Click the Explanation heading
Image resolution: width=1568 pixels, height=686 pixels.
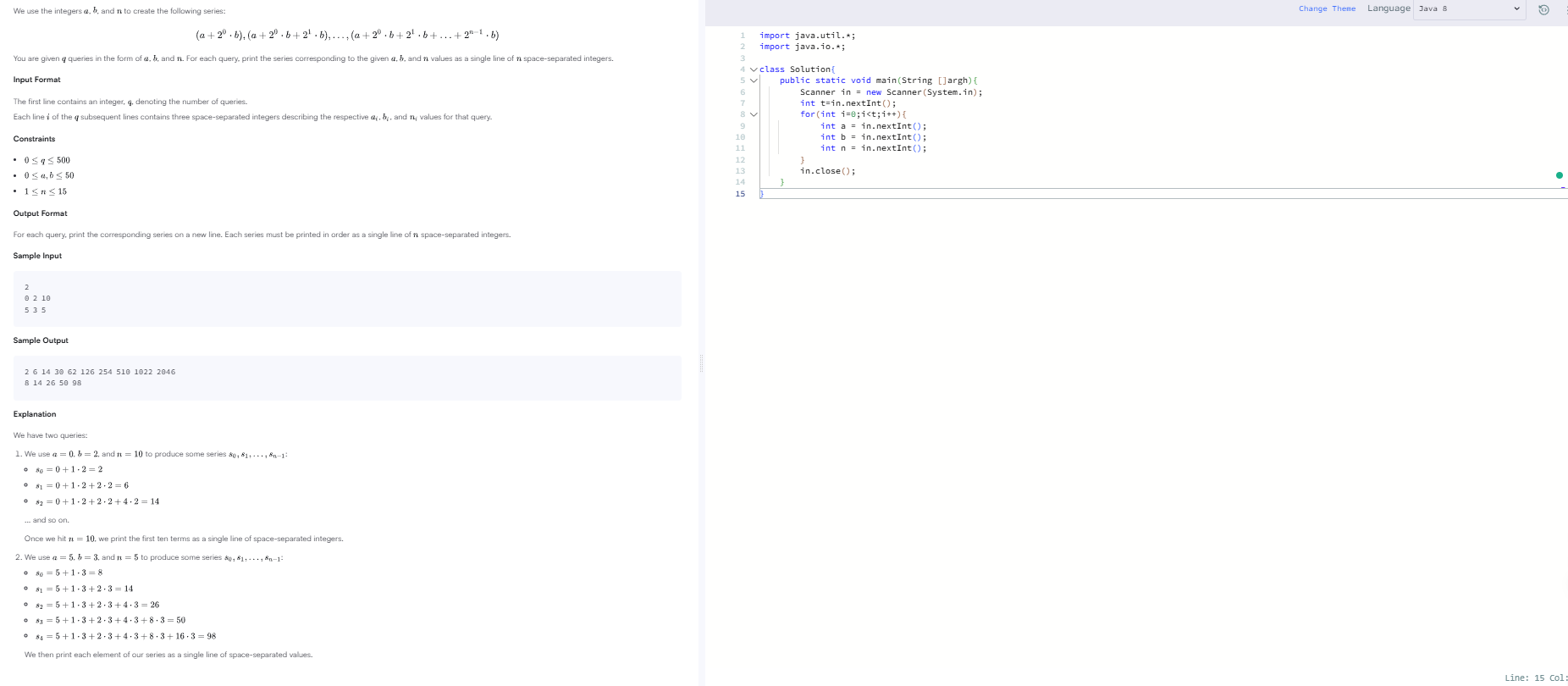point(35,414)
